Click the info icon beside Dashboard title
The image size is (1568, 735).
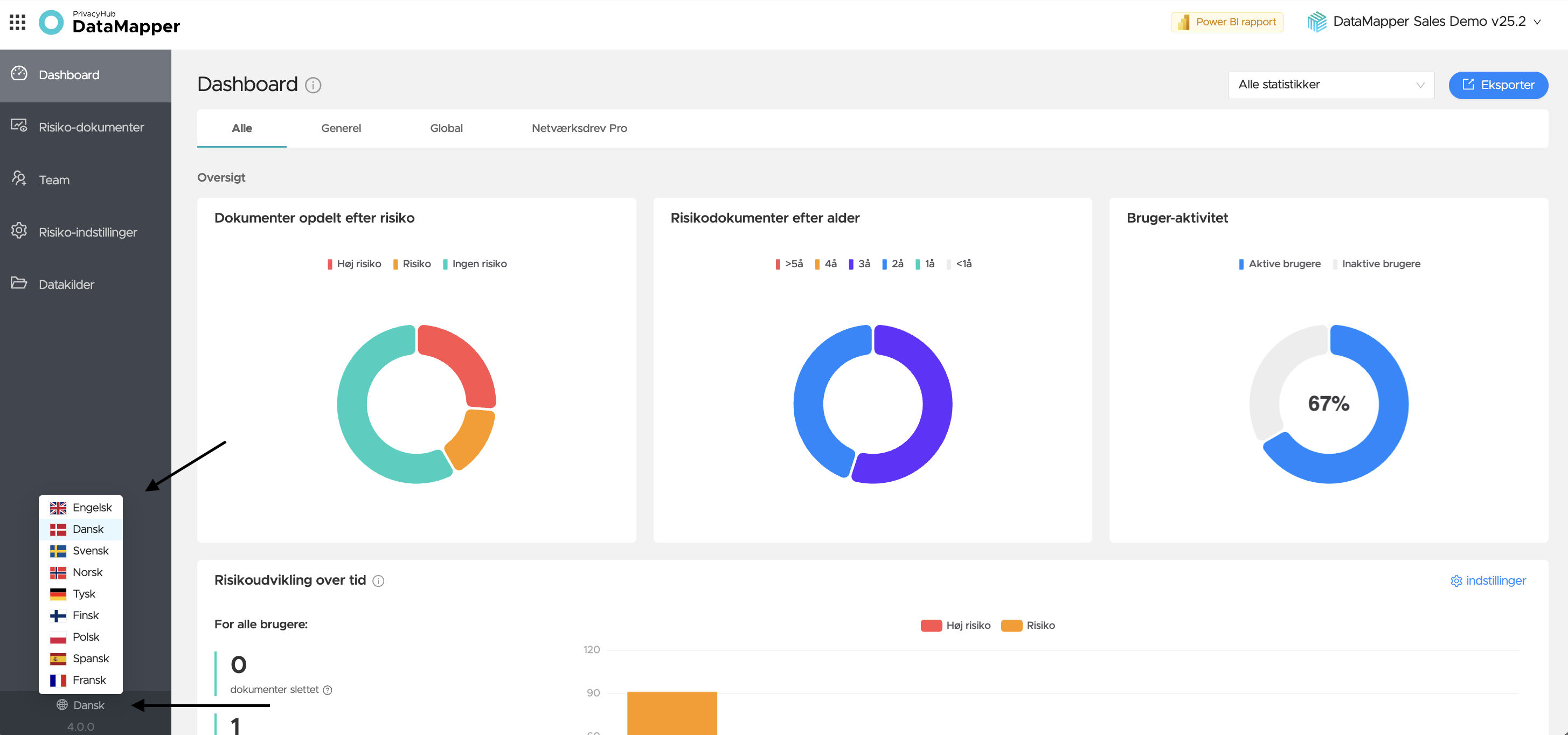[313, 85]
